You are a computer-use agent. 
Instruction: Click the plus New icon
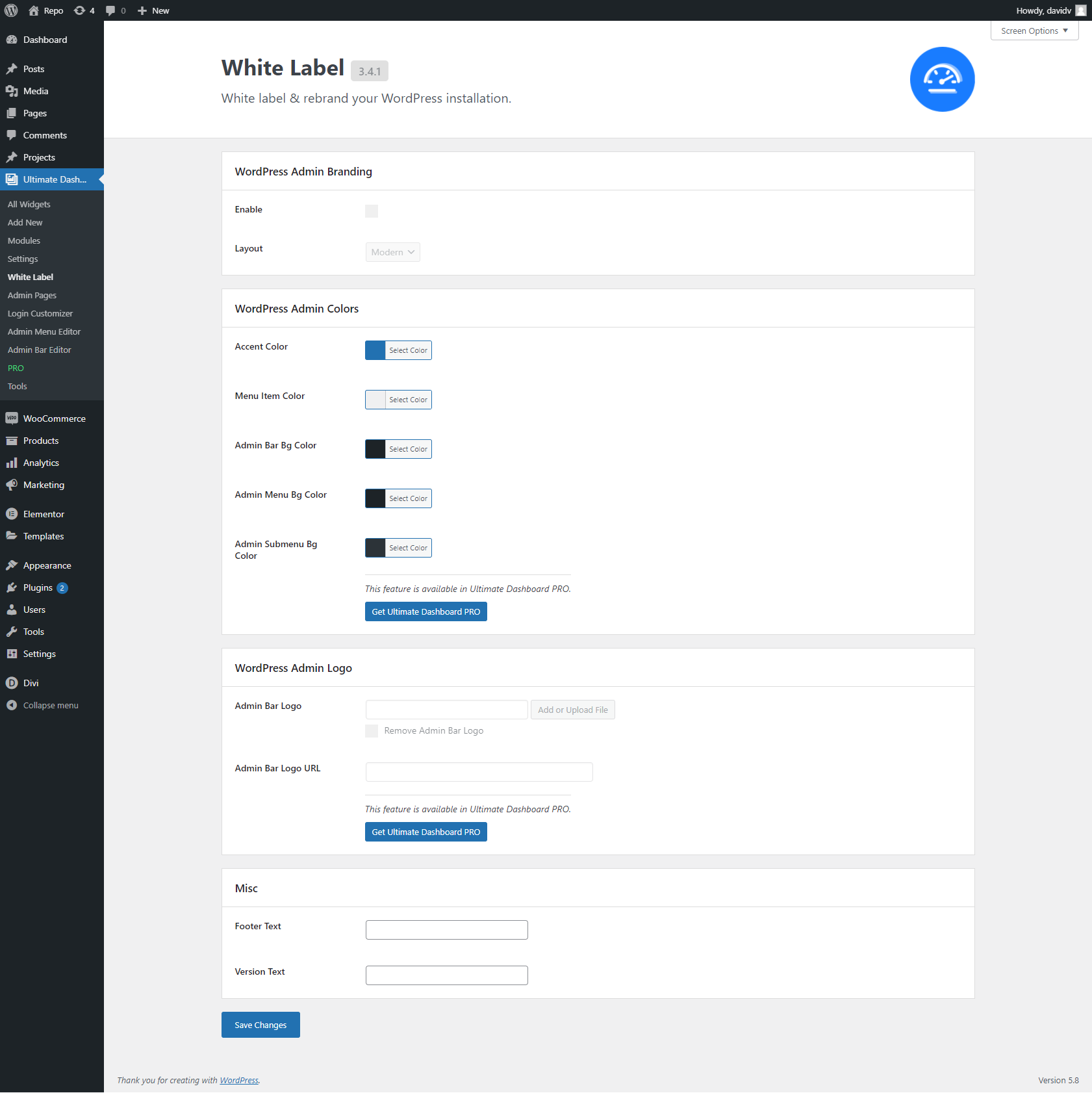tap(142, 10)
